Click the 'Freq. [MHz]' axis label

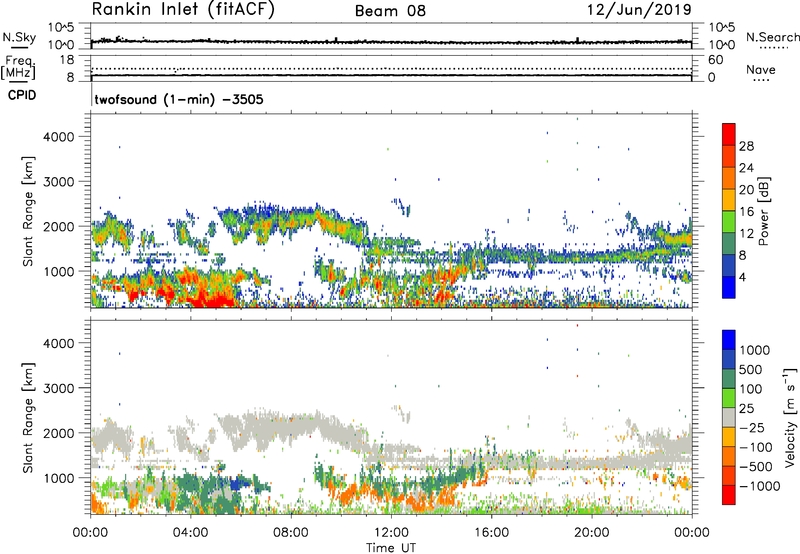pyautogui.click(x=18, y=68)
